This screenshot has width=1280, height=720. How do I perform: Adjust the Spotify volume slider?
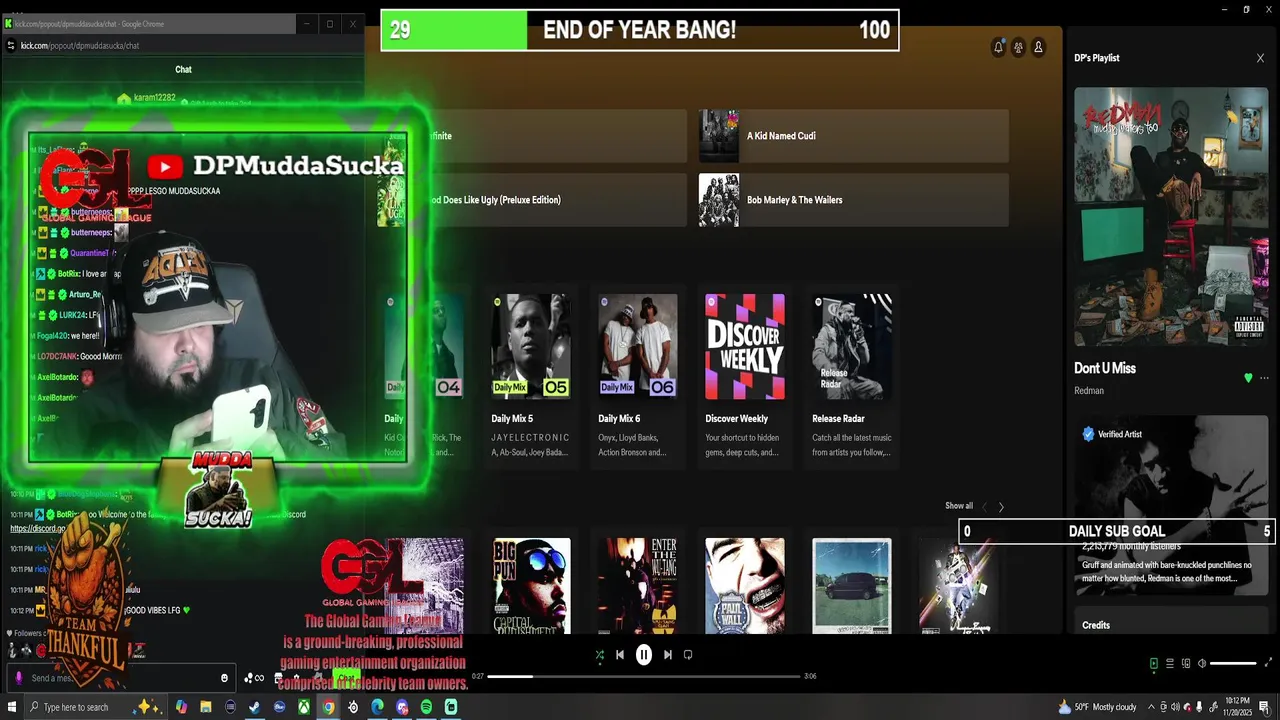(1233, 663)
